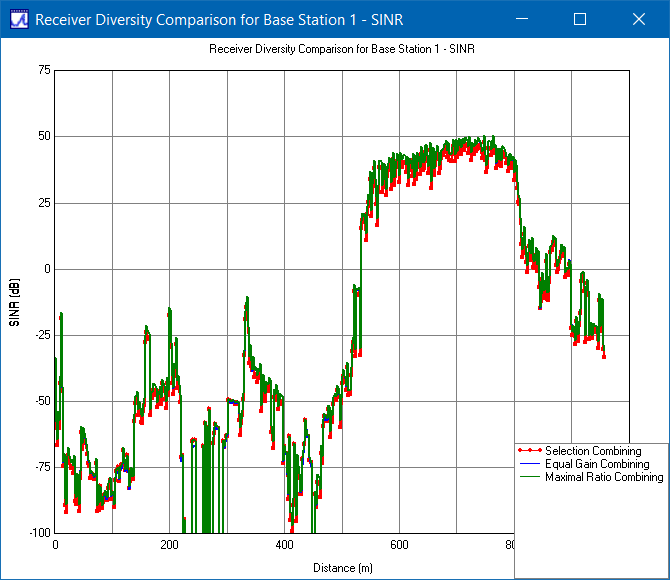This screenshot has width=670, height=580.
Task: Click the chart title above the plot
Action: pos(341,50)
